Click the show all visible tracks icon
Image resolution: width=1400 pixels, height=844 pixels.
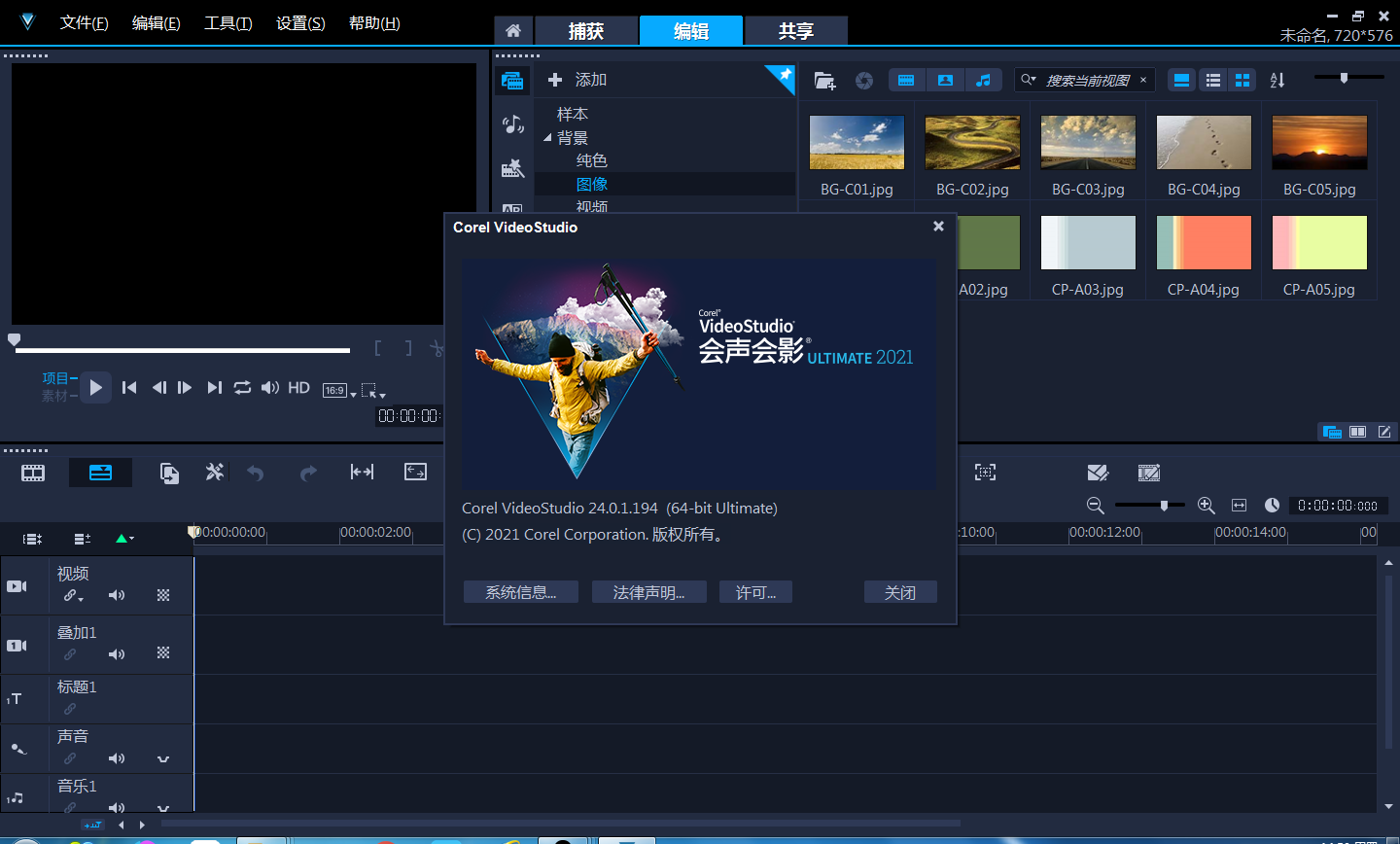pos(32,539)
